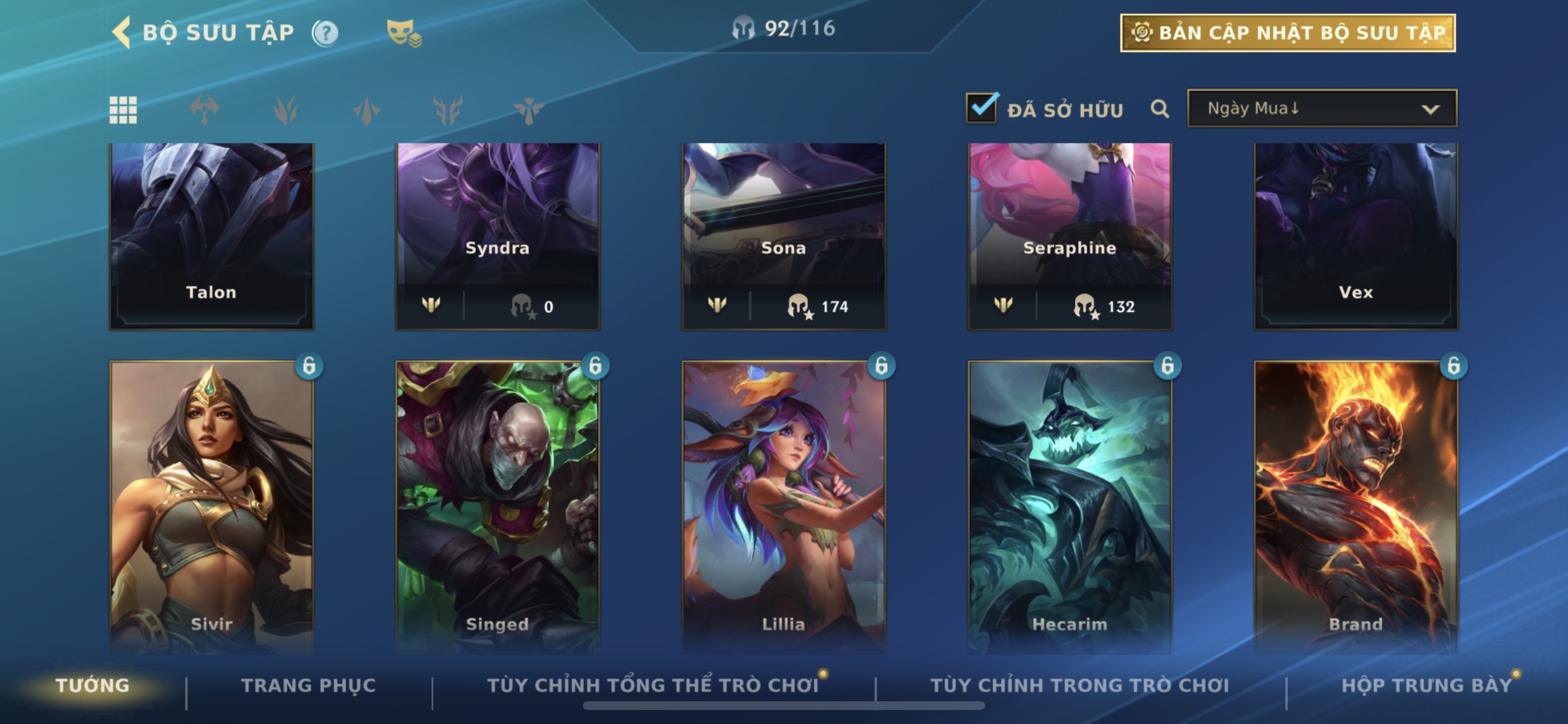Filter champions by the first role icon
1568x724 pixels.
(x=205, y=110)
